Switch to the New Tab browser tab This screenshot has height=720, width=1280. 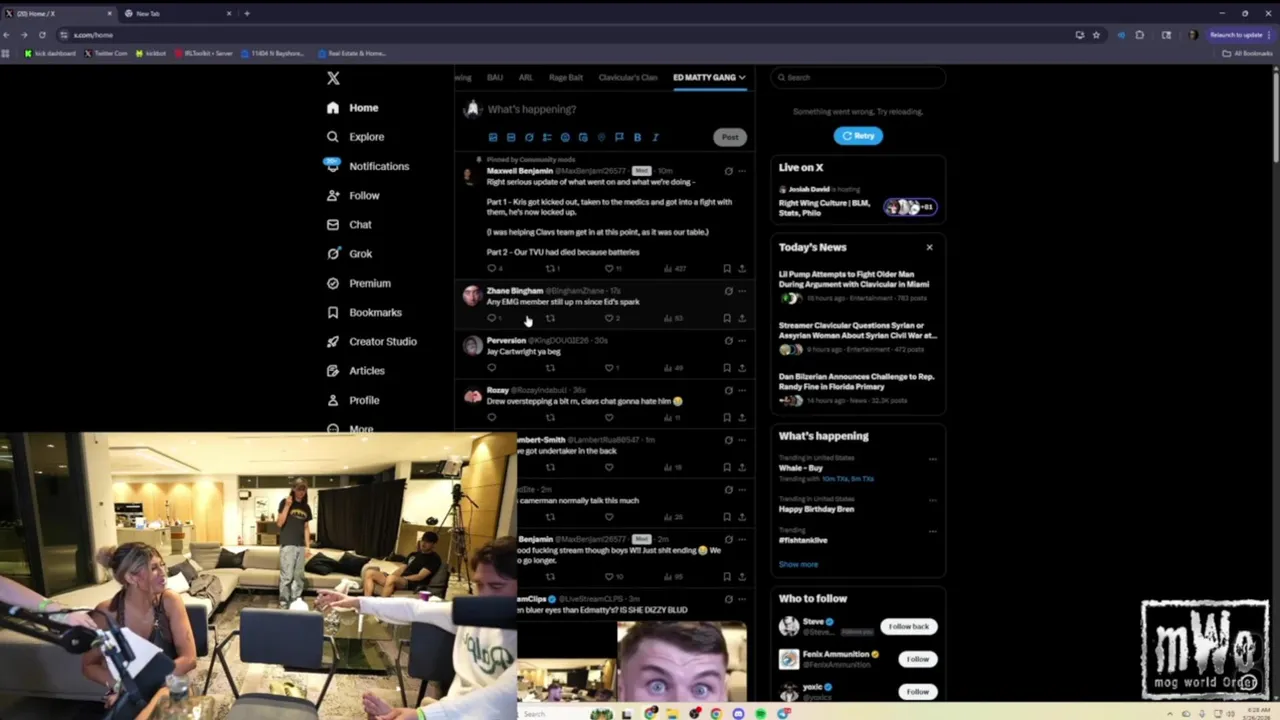point(176,13)
